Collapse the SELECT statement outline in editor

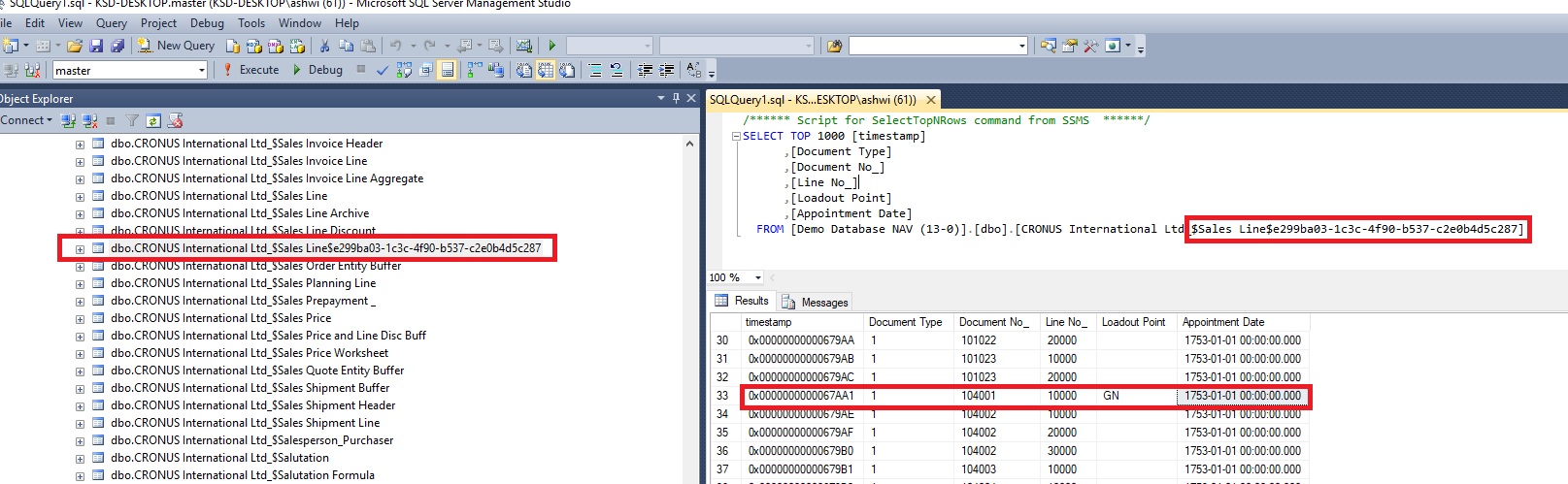coord(736,137)
